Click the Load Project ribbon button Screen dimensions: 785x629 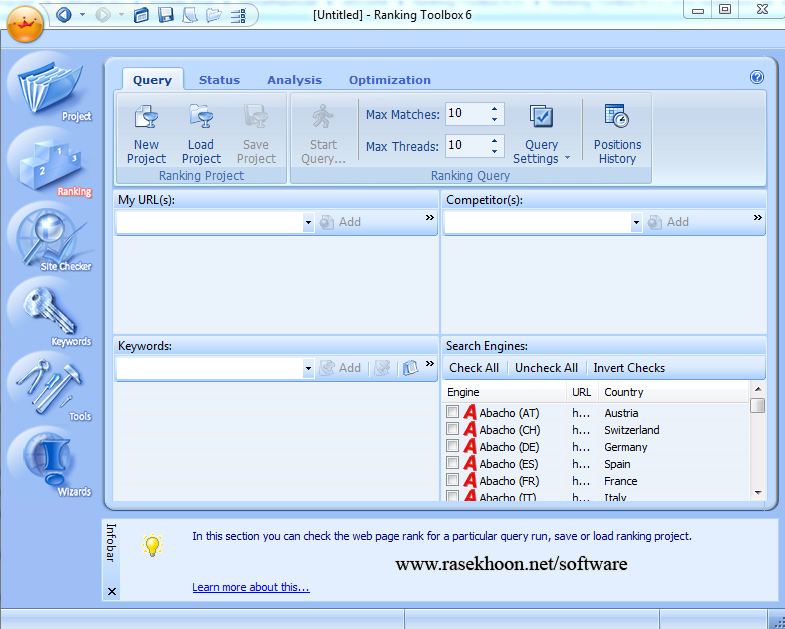point(201,134)
